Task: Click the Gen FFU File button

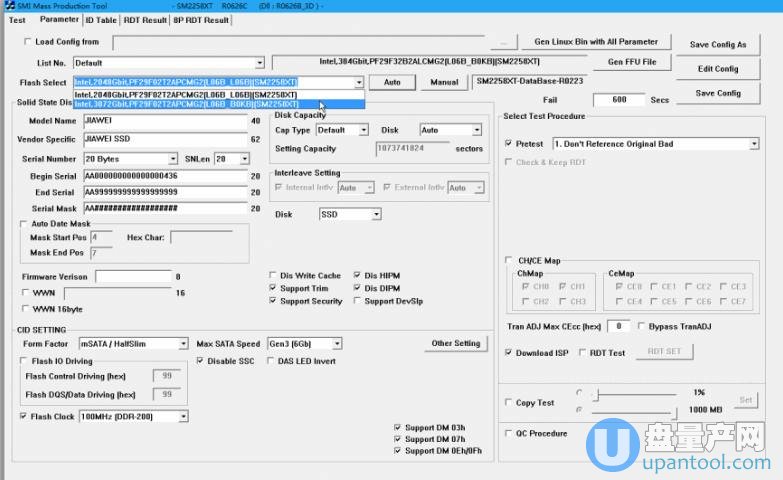Action: coord(631,62)
